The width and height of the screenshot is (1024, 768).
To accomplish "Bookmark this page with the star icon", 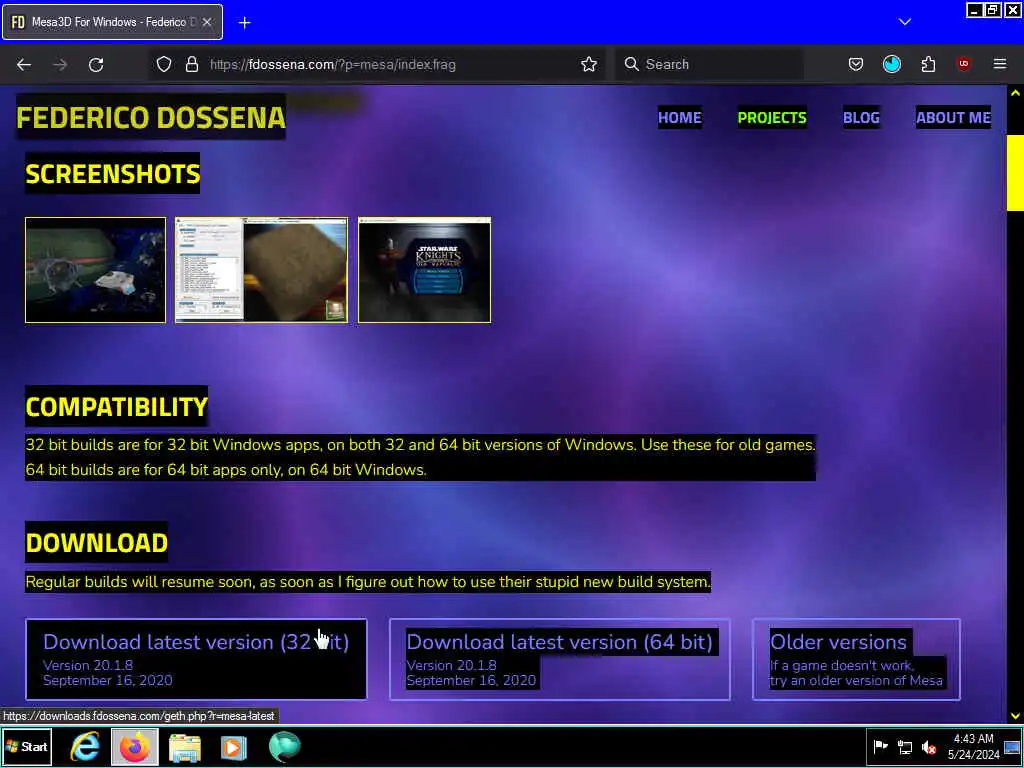I will tap(588, 64).
